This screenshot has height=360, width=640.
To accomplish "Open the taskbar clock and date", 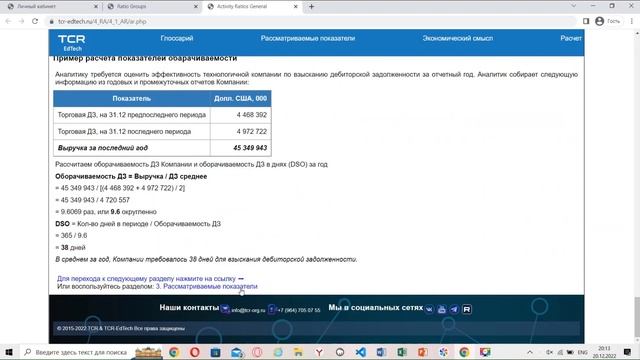I will pyautogui.click(x=604, y=352).
